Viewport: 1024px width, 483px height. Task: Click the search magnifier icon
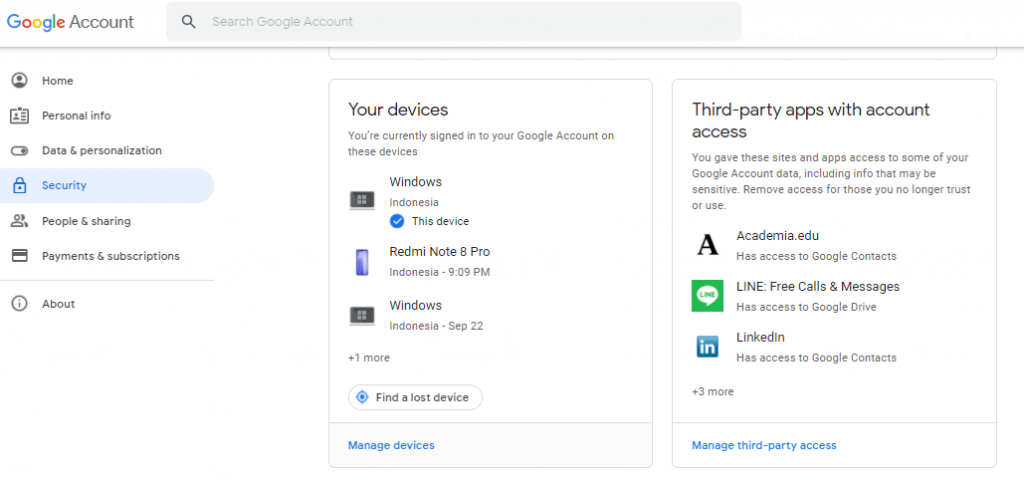click(188, 21)
